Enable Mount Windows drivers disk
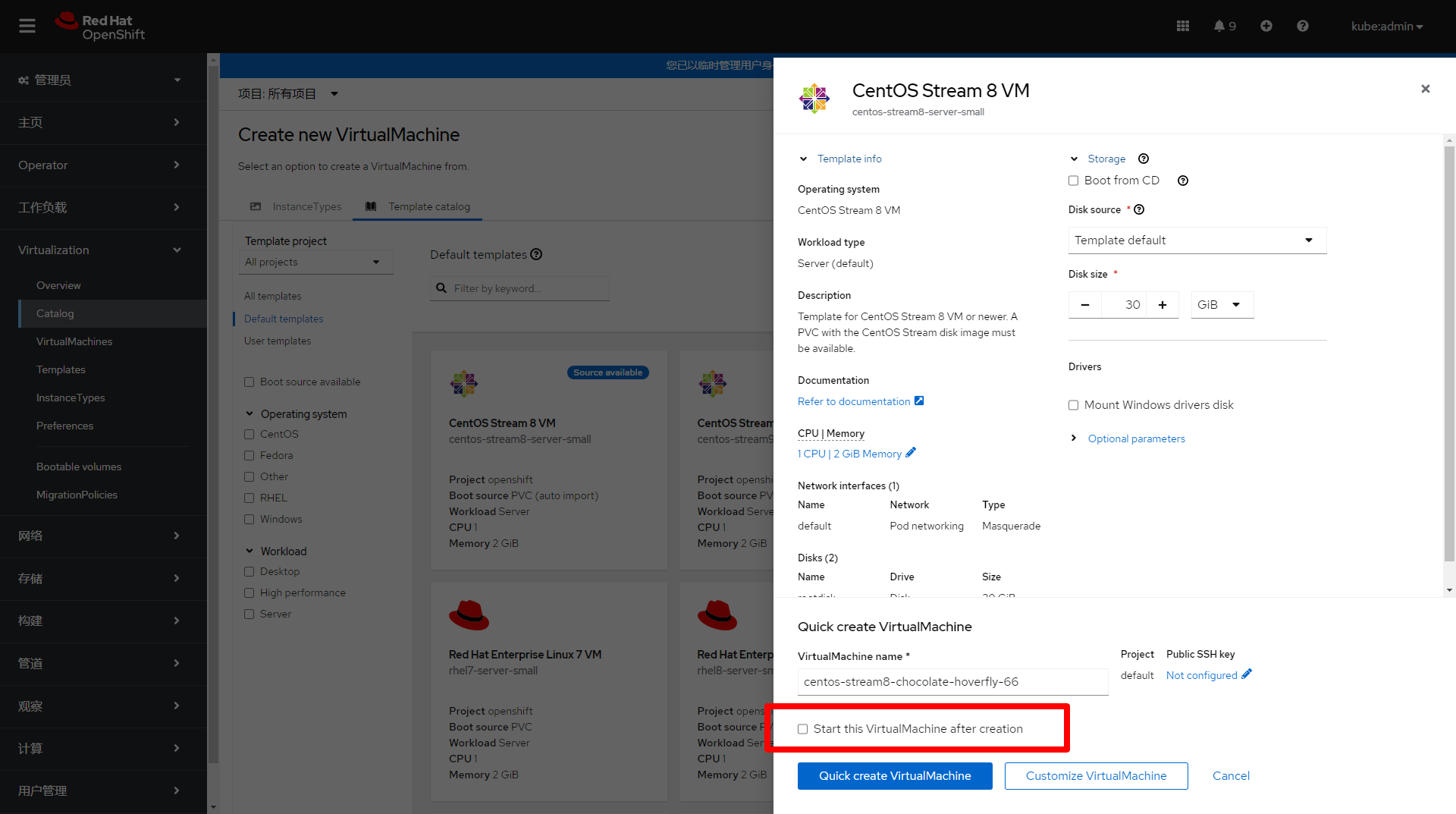 [1073, 405]
